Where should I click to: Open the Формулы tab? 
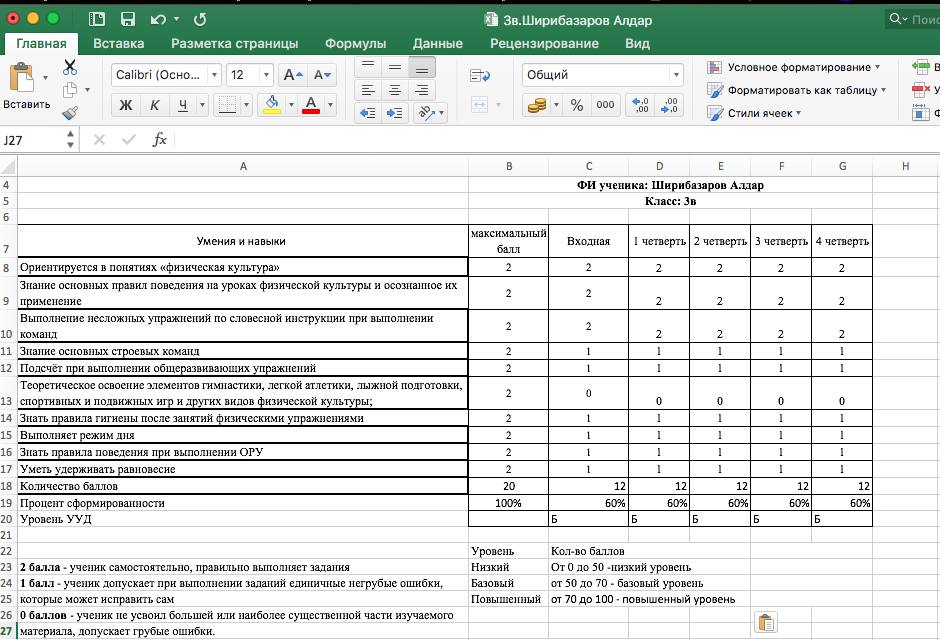tap(355, 44)
